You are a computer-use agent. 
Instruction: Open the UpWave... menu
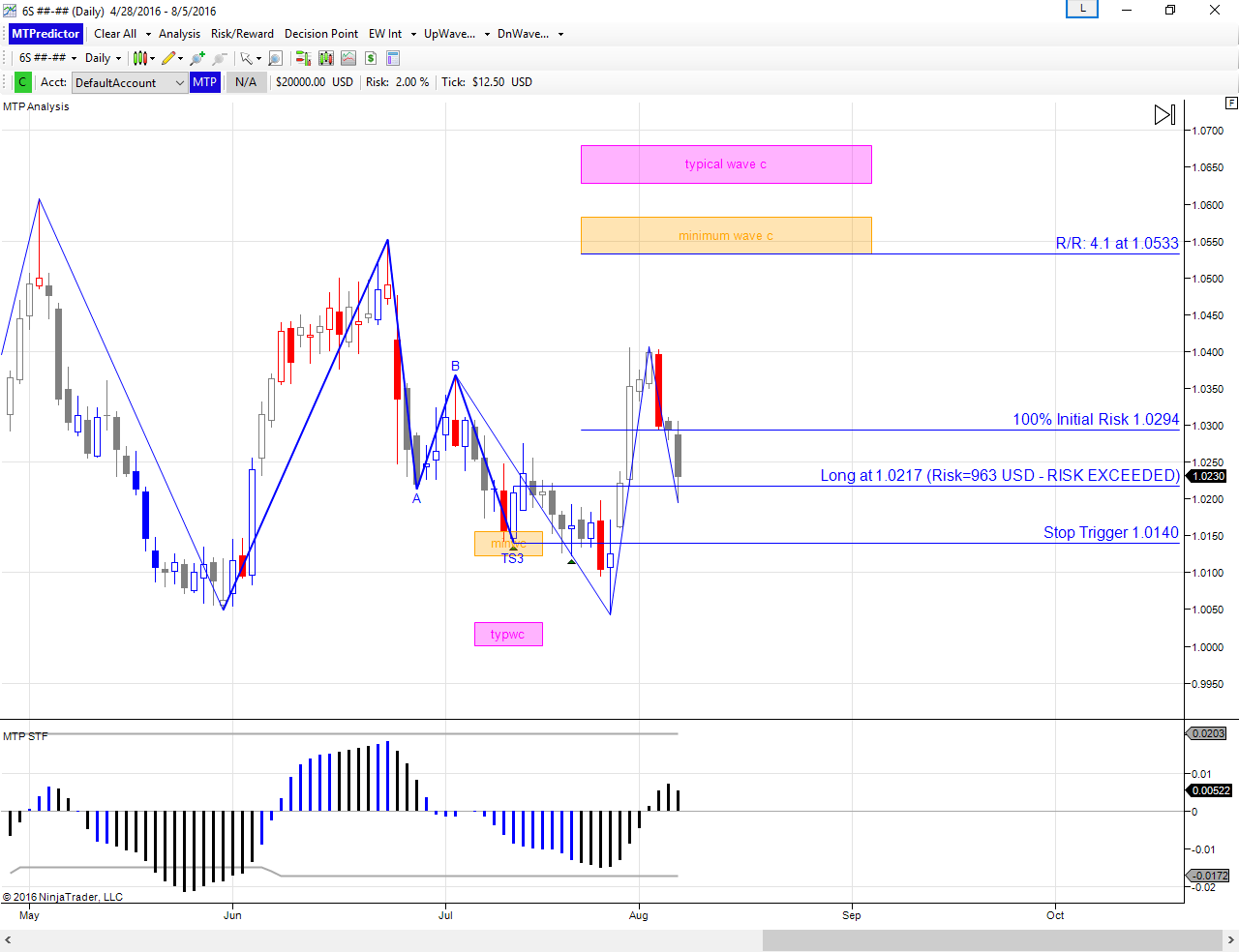449,34
